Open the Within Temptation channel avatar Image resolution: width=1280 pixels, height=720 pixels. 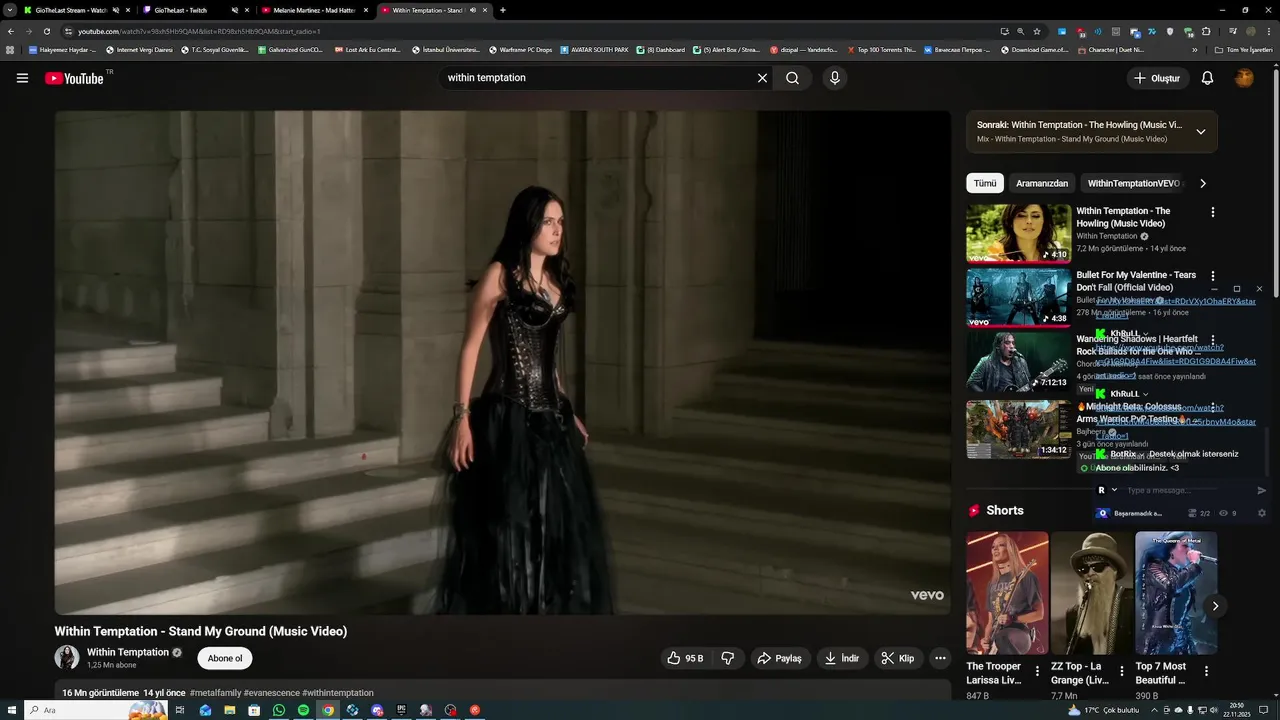coord(67,657)
